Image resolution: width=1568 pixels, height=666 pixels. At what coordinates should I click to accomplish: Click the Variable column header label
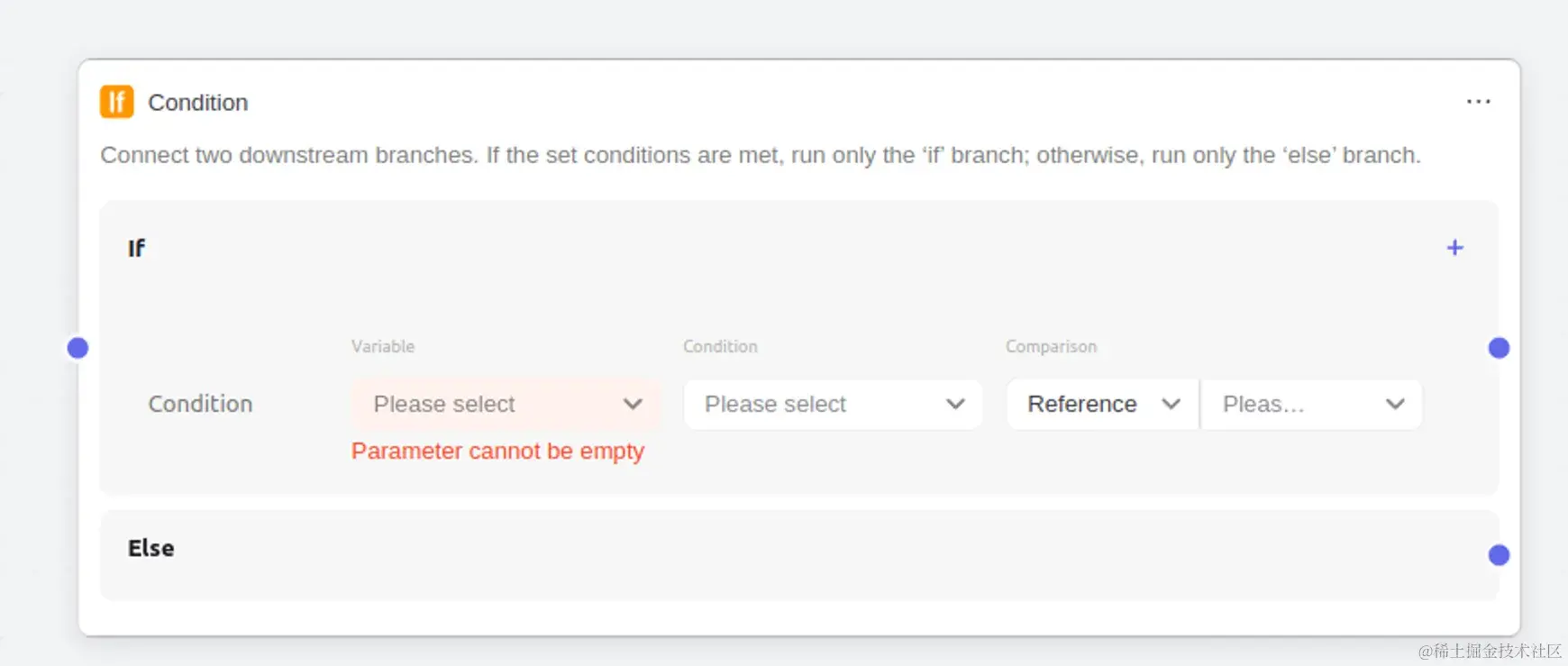coord(383,346)
